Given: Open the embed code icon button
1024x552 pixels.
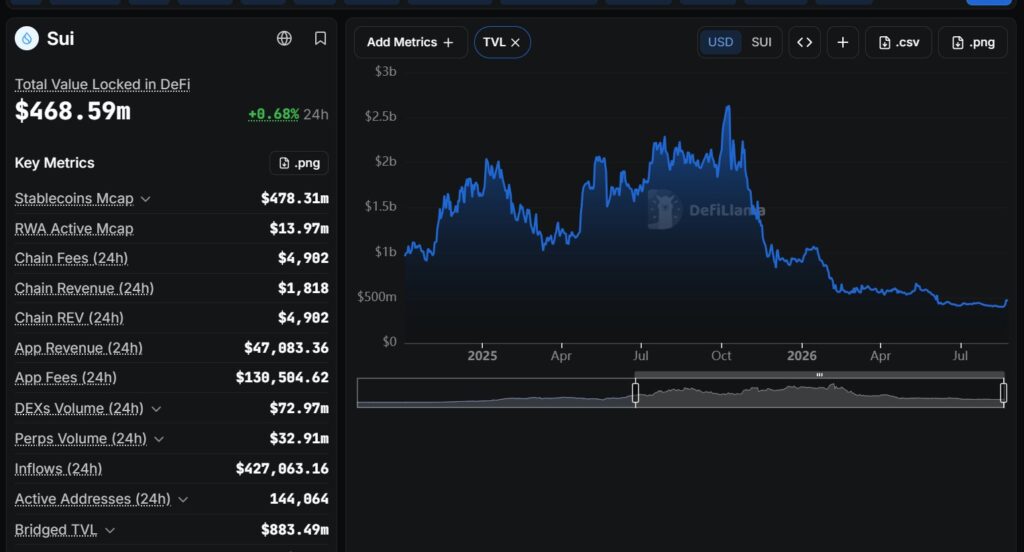Looking at the screenshot, I should point(805,42).
